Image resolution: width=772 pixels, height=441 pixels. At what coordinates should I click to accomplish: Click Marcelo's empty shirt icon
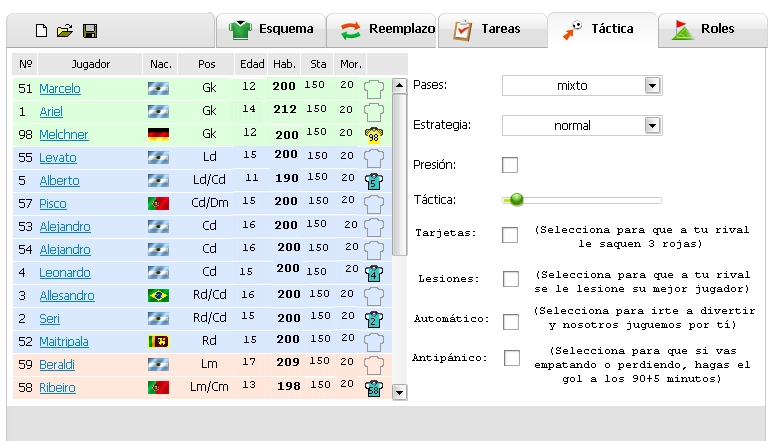click(x=374, y=89)
